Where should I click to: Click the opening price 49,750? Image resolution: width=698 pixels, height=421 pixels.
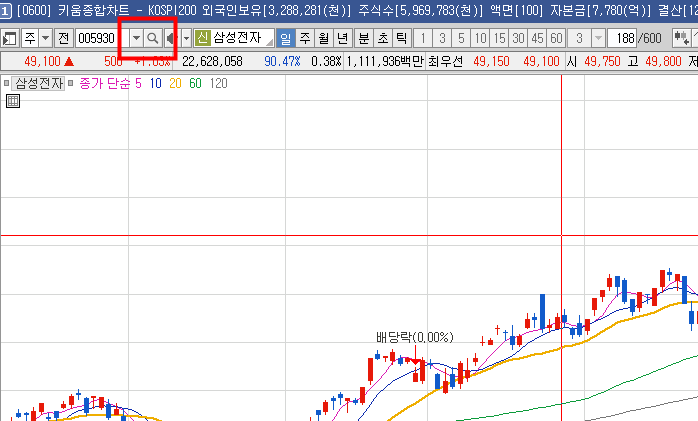(602, 61)
